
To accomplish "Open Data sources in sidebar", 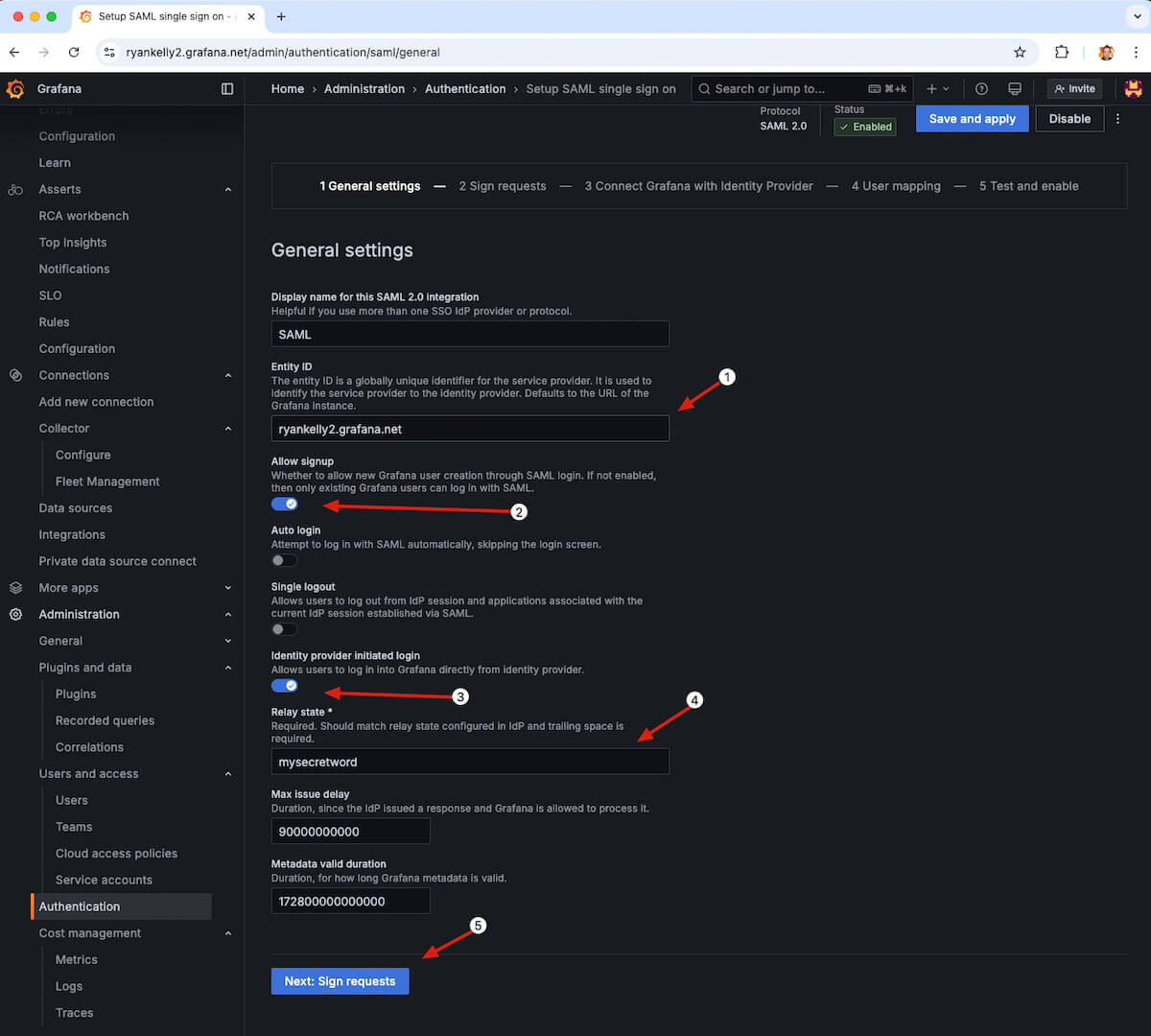I will [x=76, y=508].
